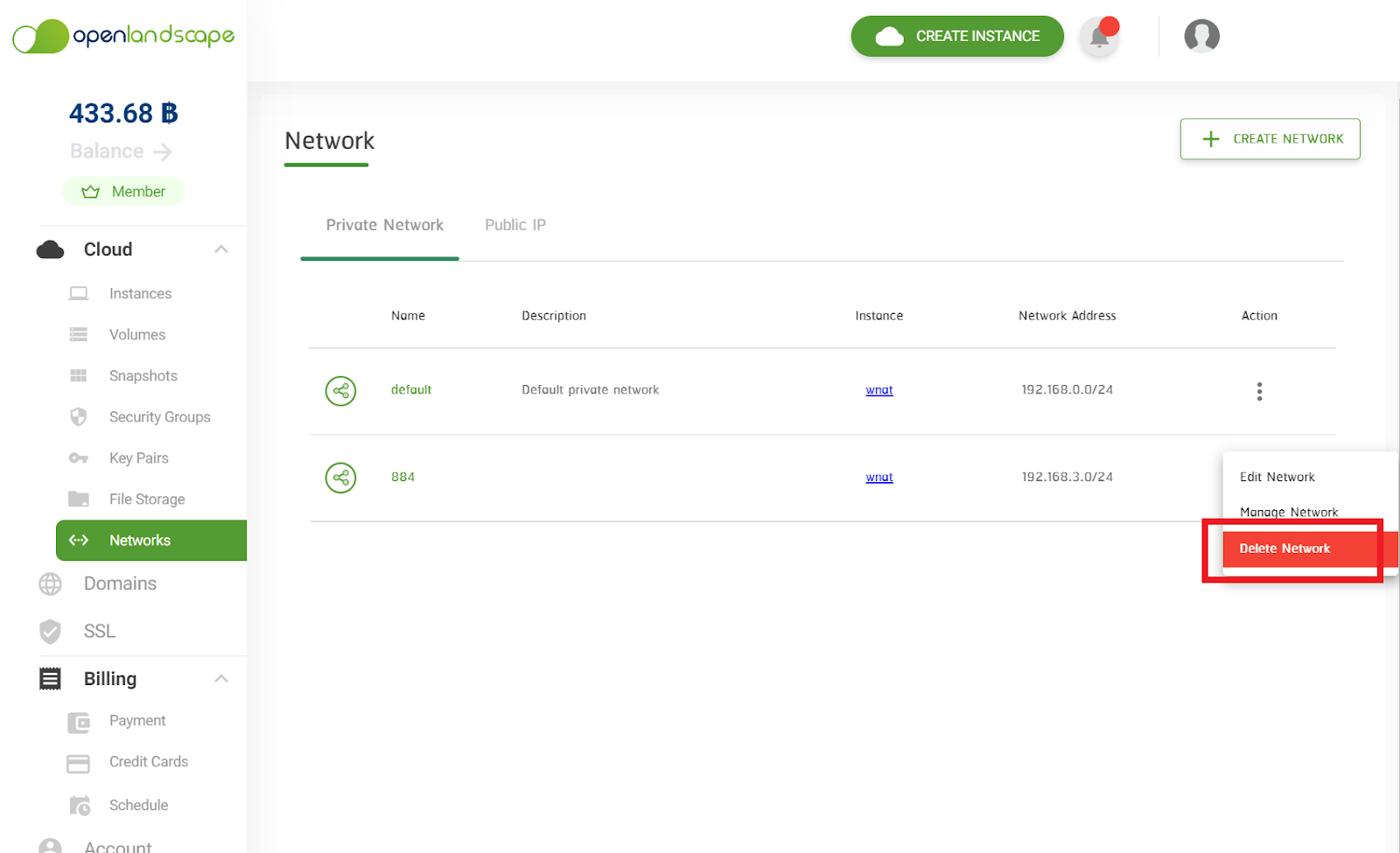Open Payment under Billing

click(137, 721)
